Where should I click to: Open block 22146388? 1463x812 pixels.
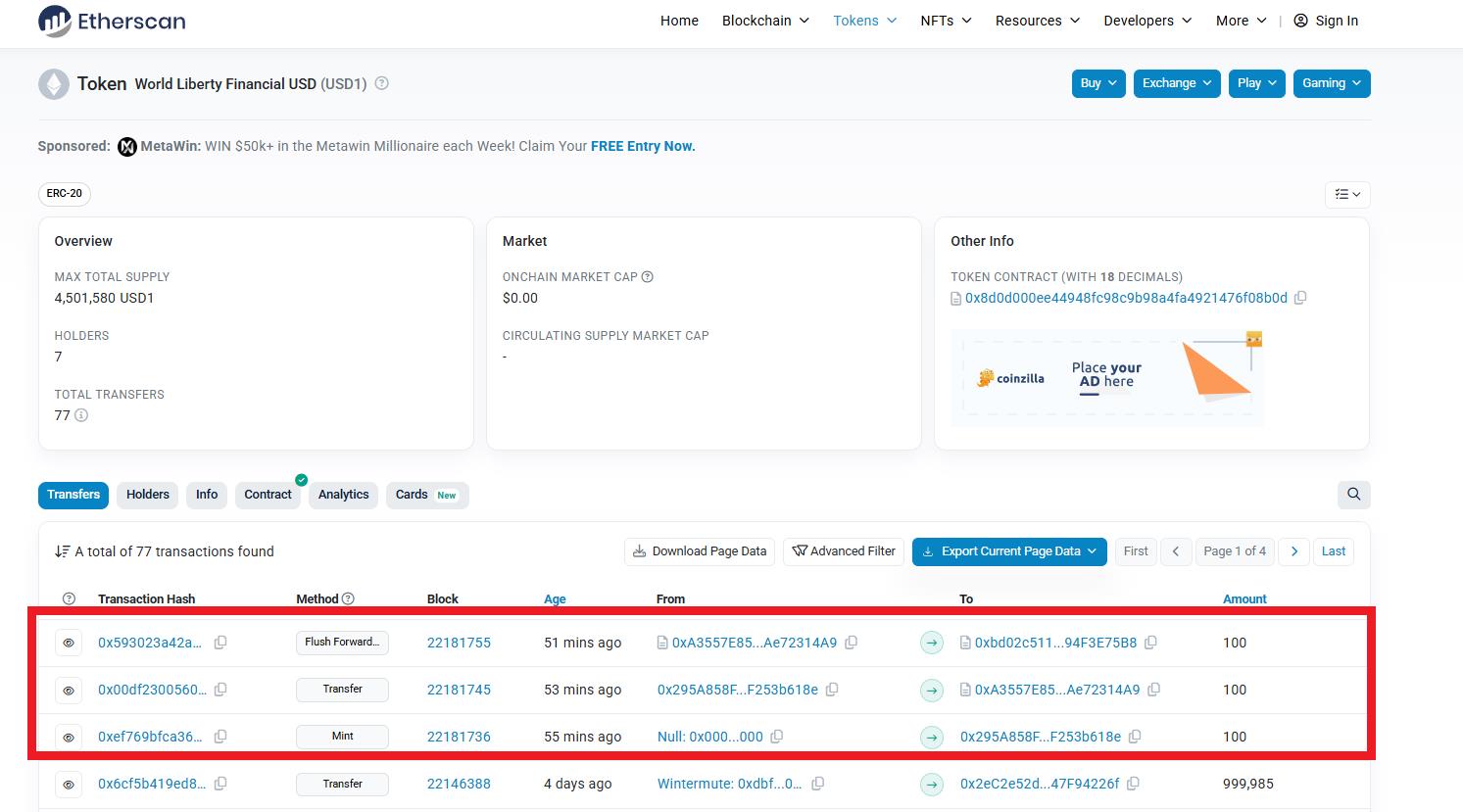(459, 784)
